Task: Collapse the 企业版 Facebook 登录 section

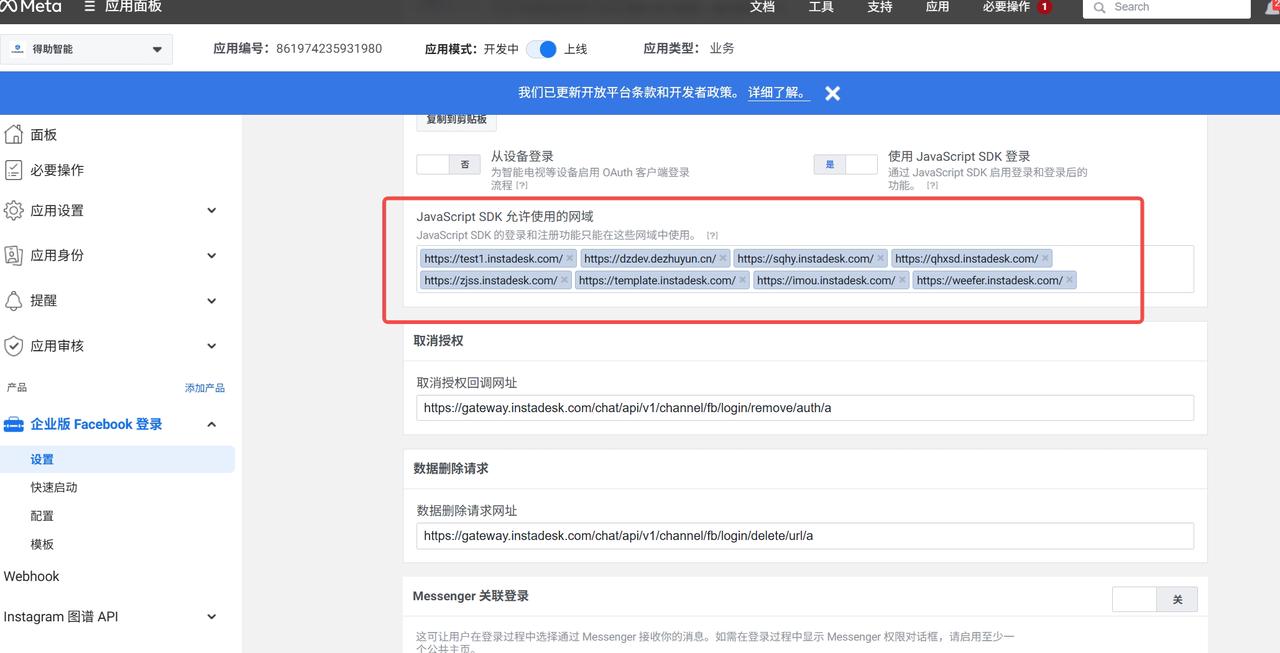Action: point(211,424)
